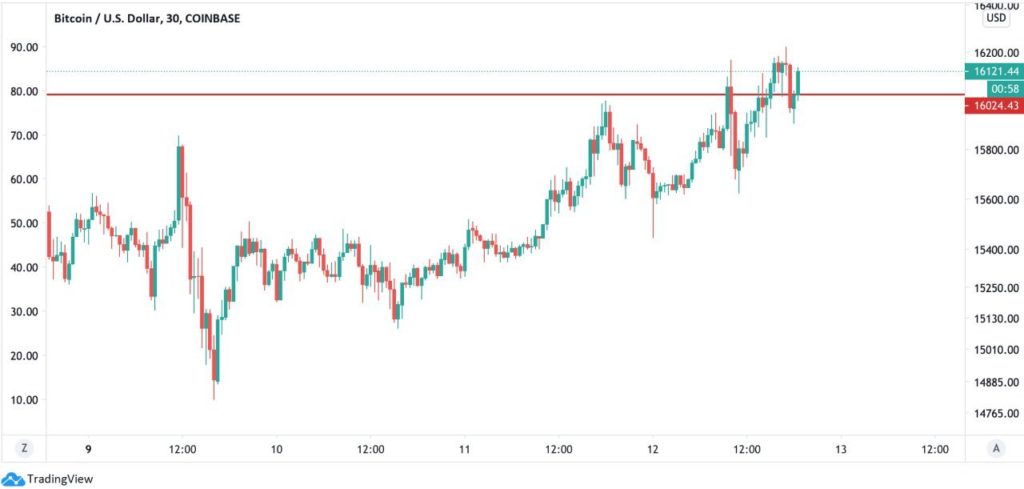Click date label 12 on time axis

(x=652, y=449)
